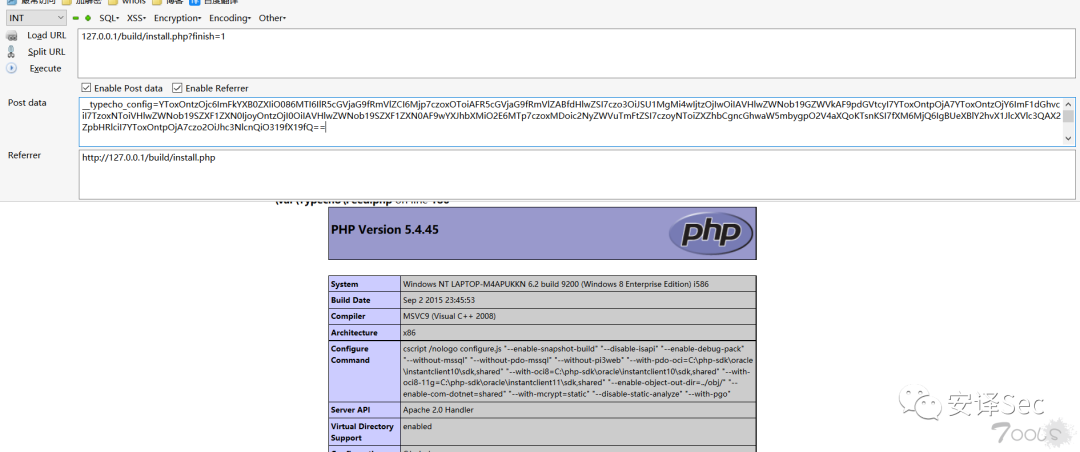
Task: Click the Architecture row label
Action: pyautogui.click(x=354, y=332)
